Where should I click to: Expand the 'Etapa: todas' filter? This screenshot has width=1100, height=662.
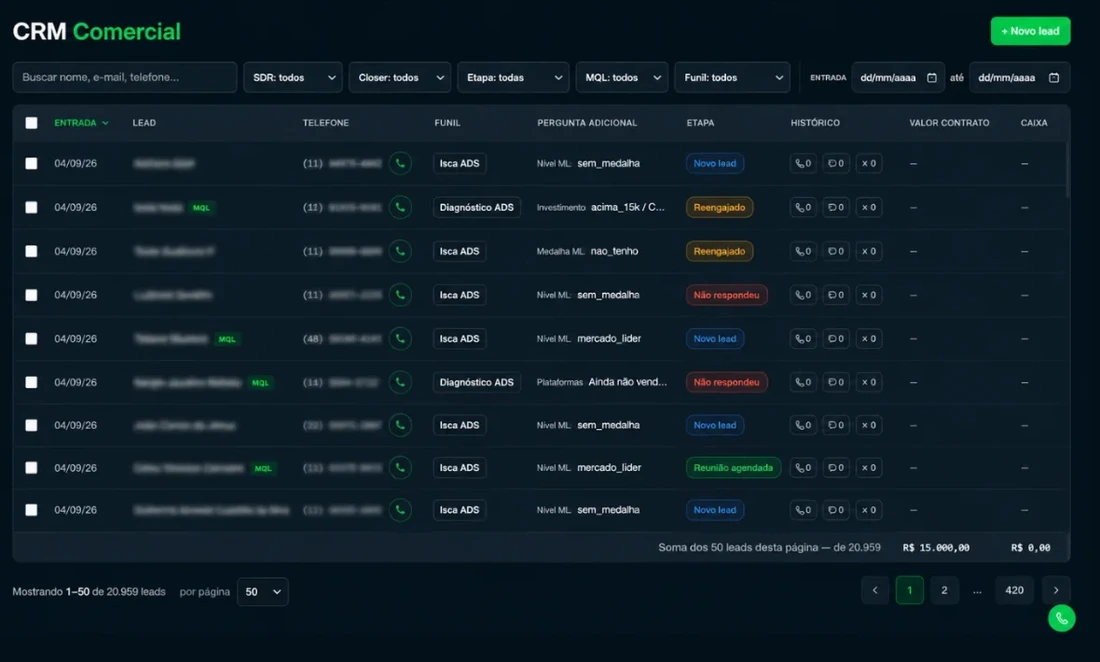pos(514,78)
